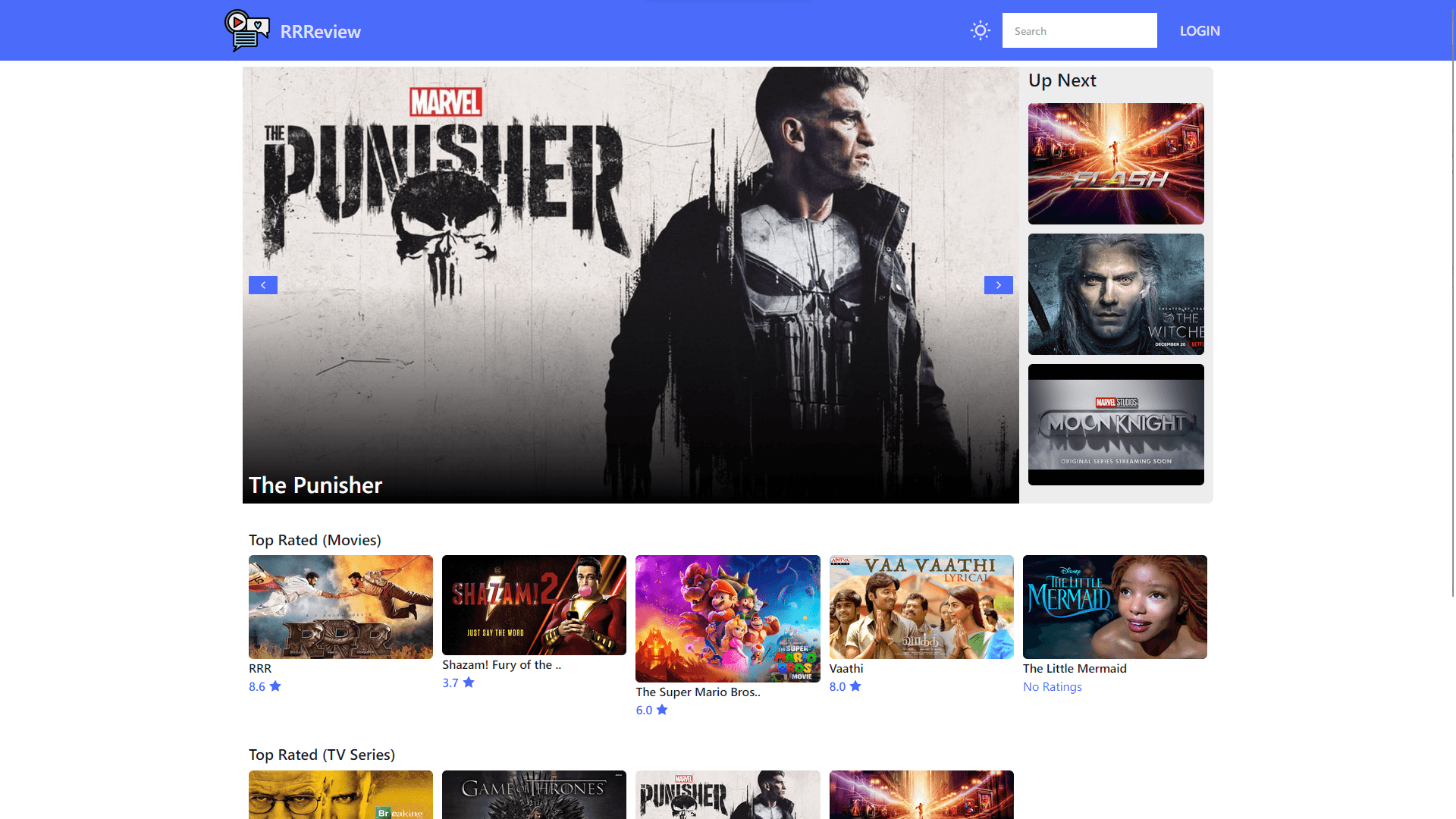Advance to the next carousel slide

pos(998,285)
